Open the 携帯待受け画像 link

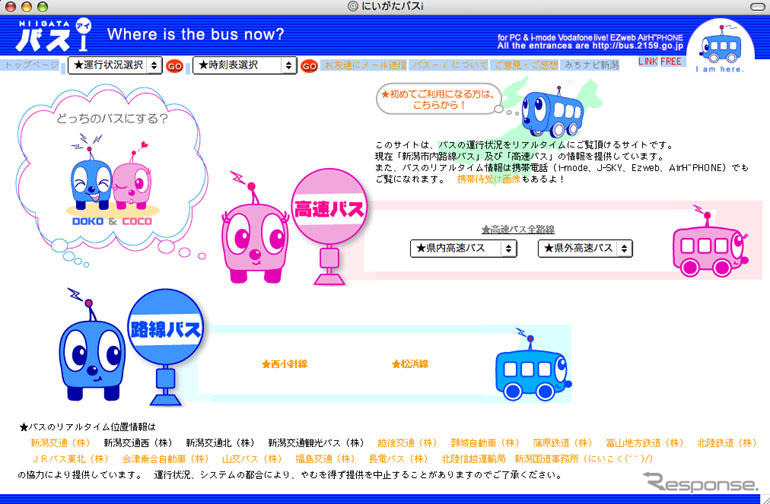coord(488,179)
